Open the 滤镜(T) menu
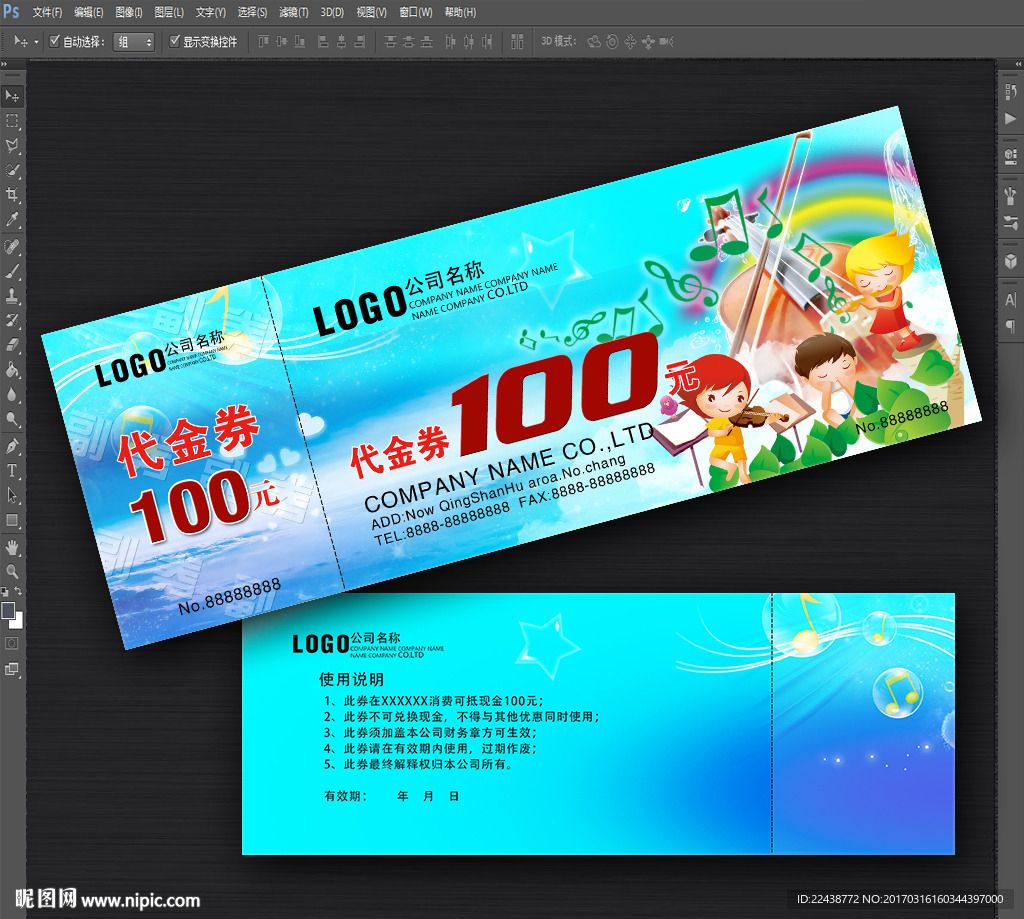Viewport: 1024px width, 919px height. [x=293, y=12]
